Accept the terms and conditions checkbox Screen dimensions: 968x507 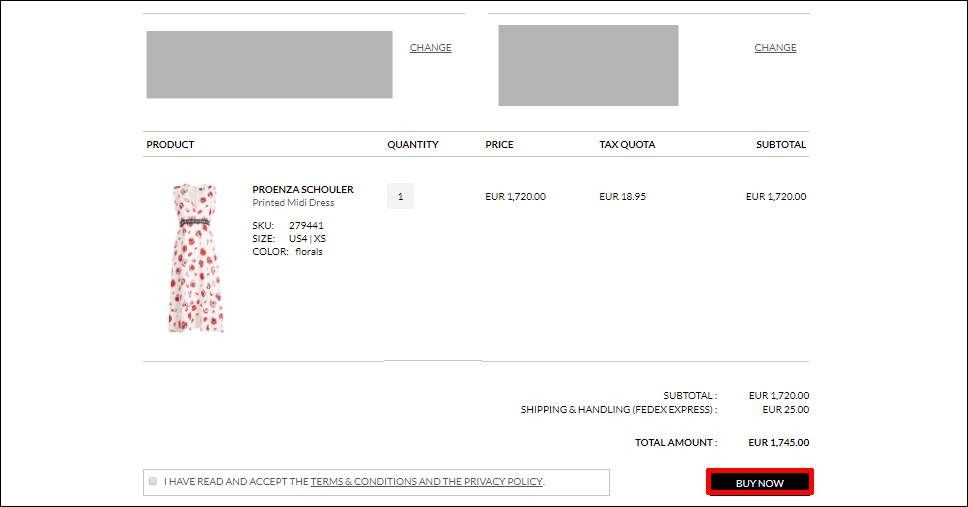click(152, 481)
